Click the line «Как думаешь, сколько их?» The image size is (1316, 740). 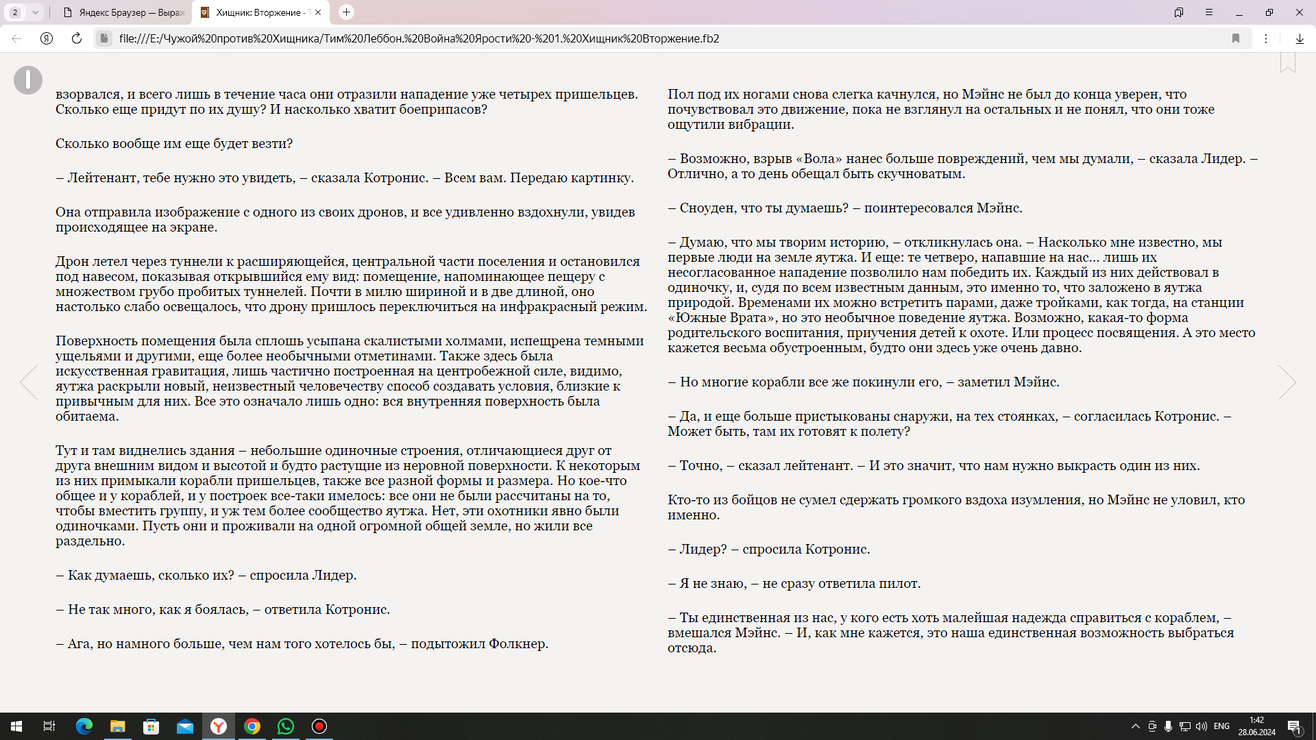(x=206, y=575)
